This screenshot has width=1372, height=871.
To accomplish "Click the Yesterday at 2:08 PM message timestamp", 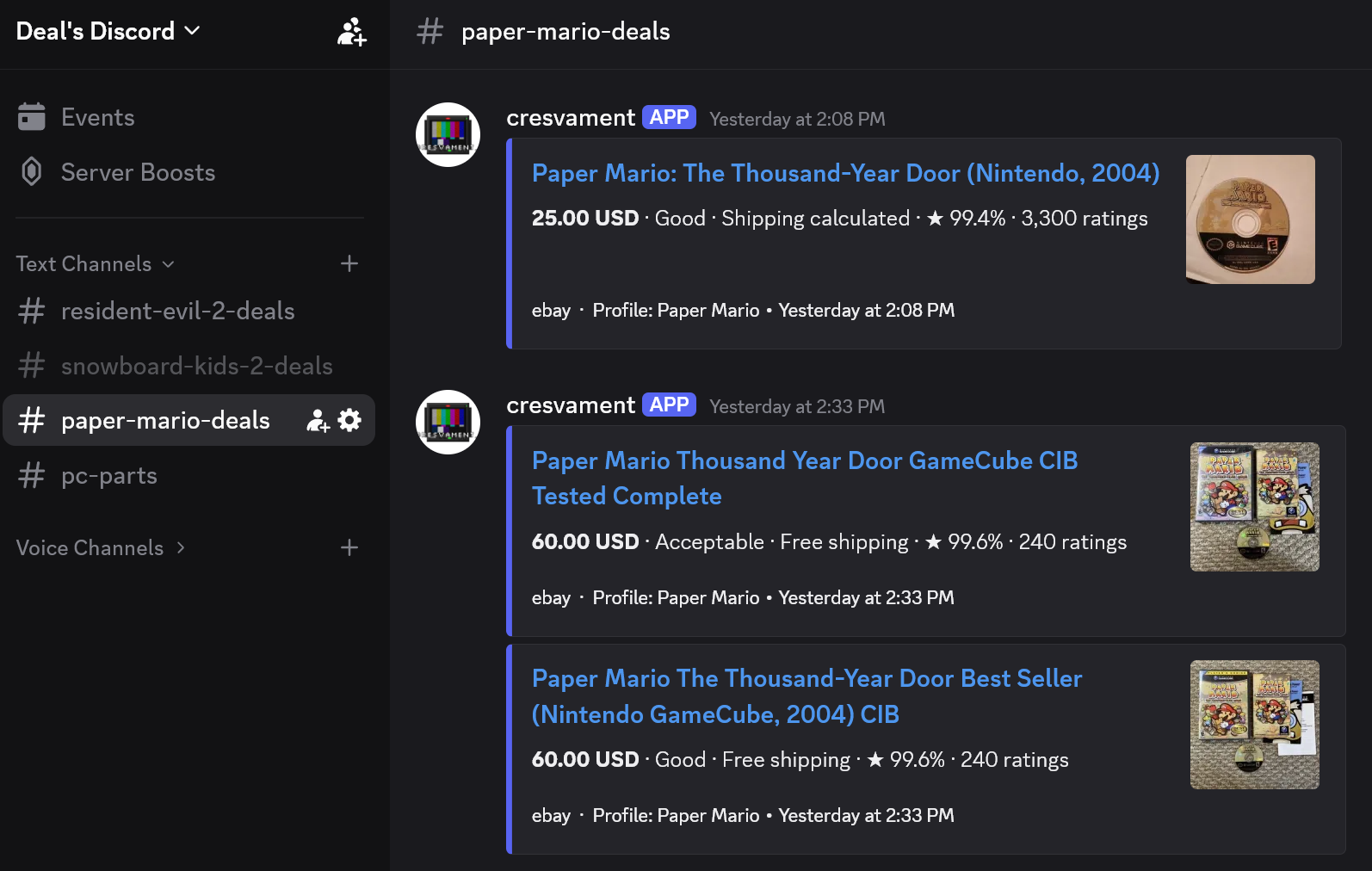I will [x=797, y=119].
